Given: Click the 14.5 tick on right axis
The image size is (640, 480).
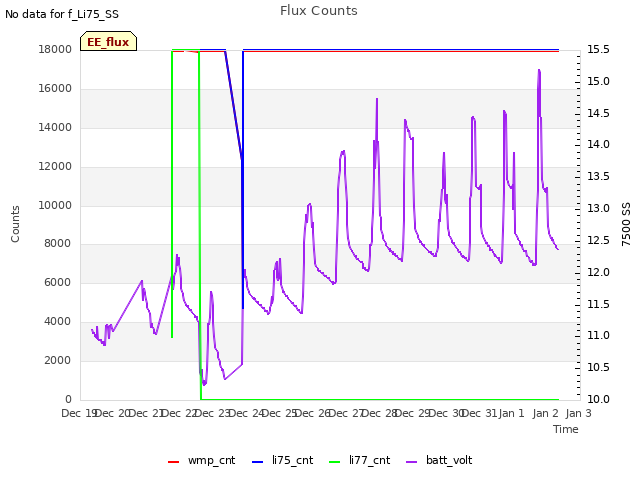Looking at the screenshot, I should pos(598,113).
